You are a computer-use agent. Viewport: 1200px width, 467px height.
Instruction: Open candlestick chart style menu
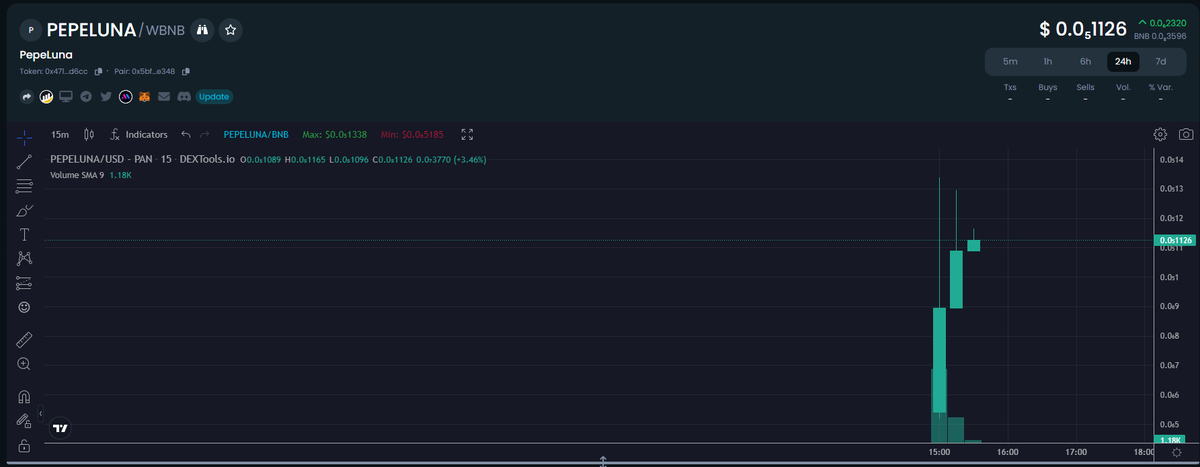(x=89, y=134)
